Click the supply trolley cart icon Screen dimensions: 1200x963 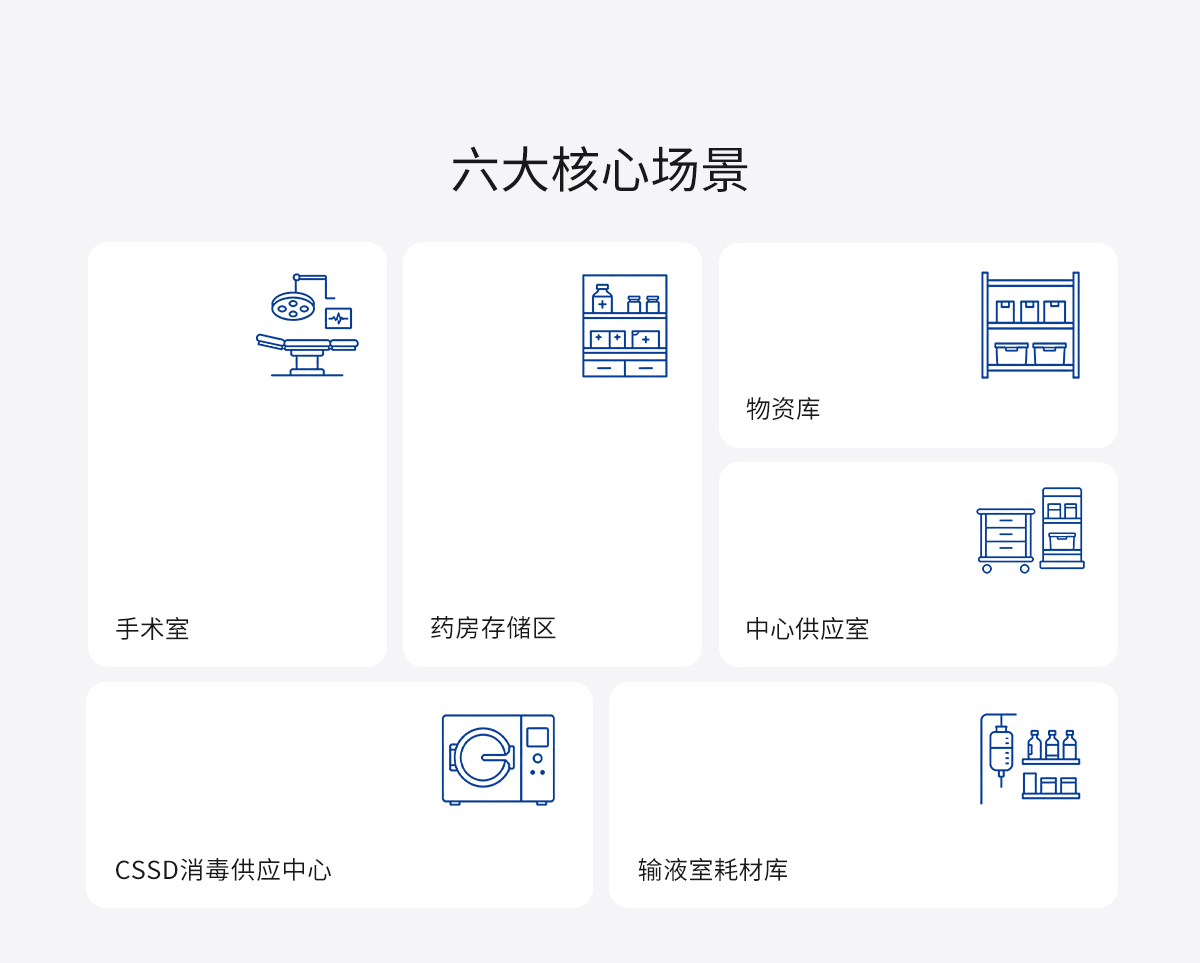point(1005,540)
